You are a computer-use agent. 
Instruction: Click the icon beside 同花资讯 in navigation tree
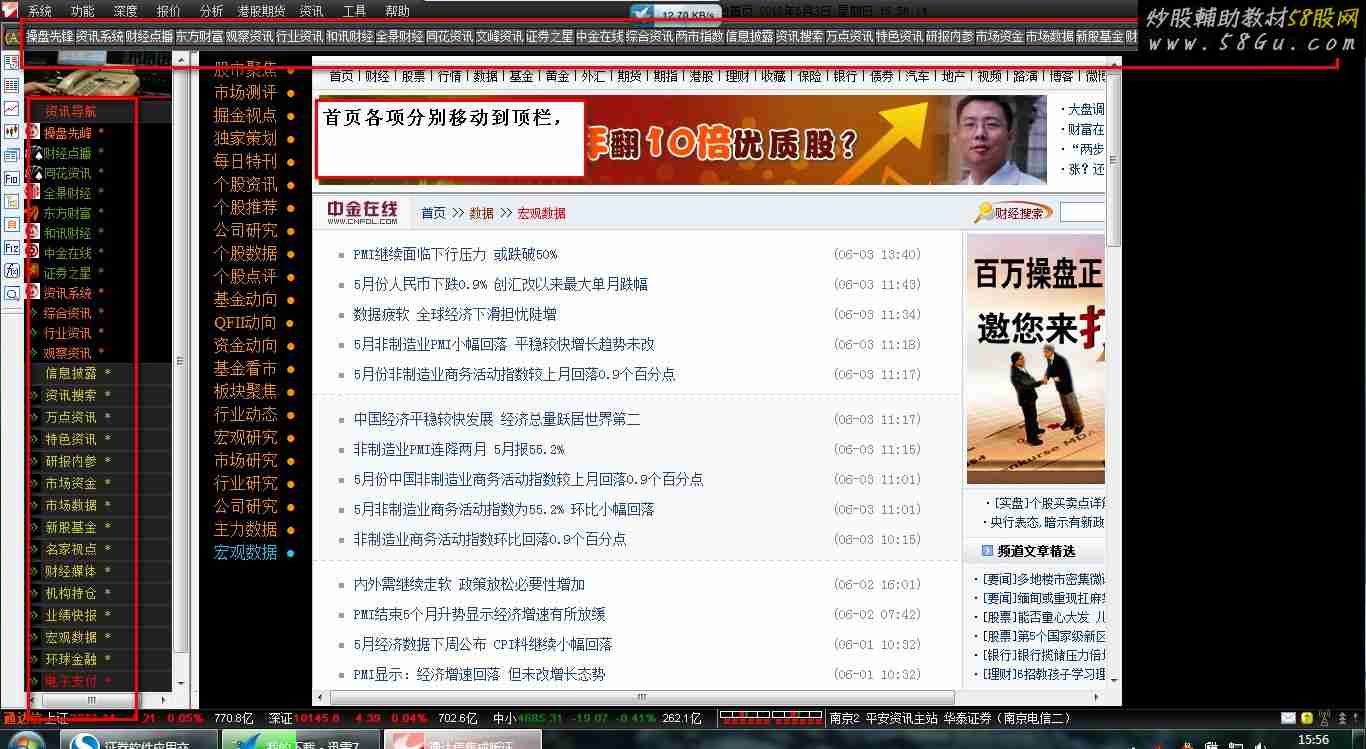[33, 172]
